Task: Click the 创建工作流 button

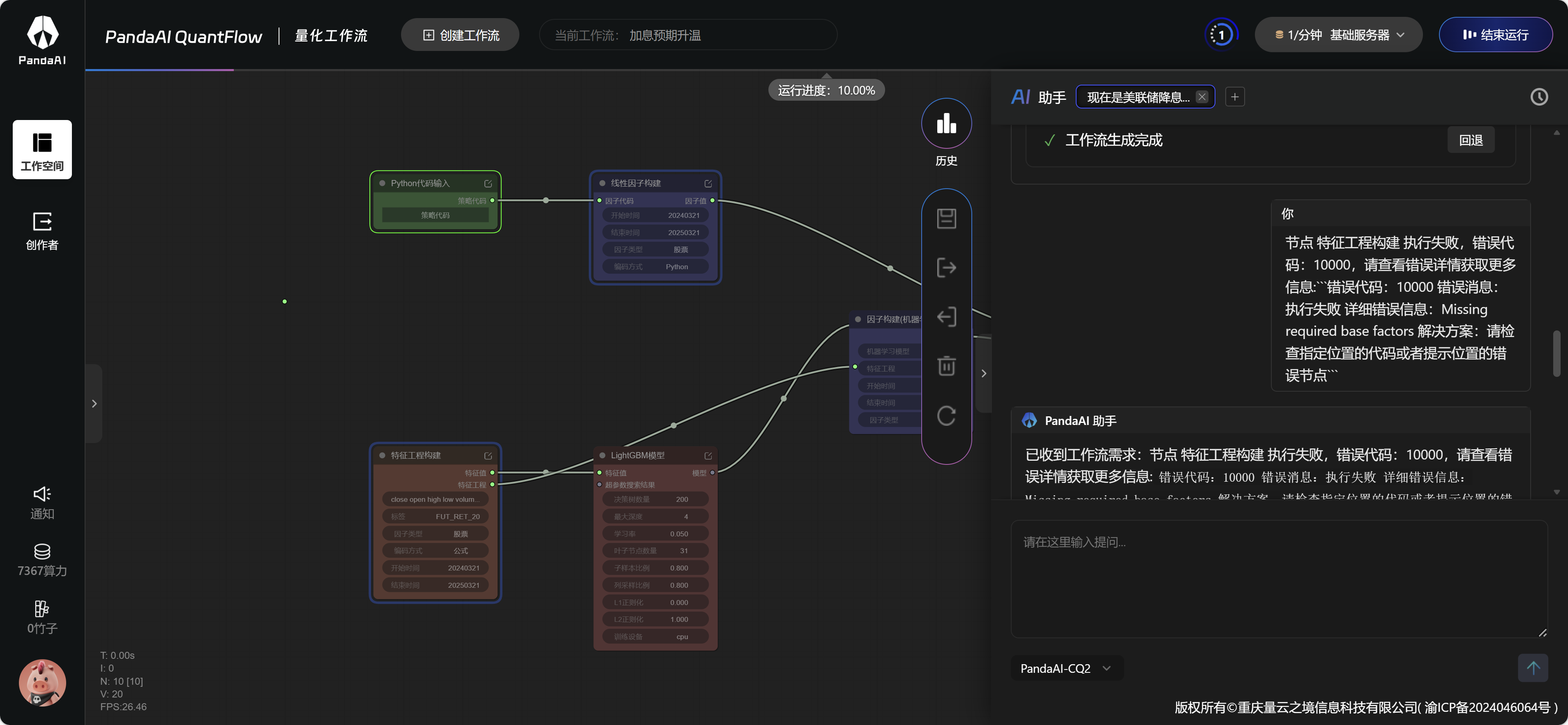Action: tap(460, 35)
